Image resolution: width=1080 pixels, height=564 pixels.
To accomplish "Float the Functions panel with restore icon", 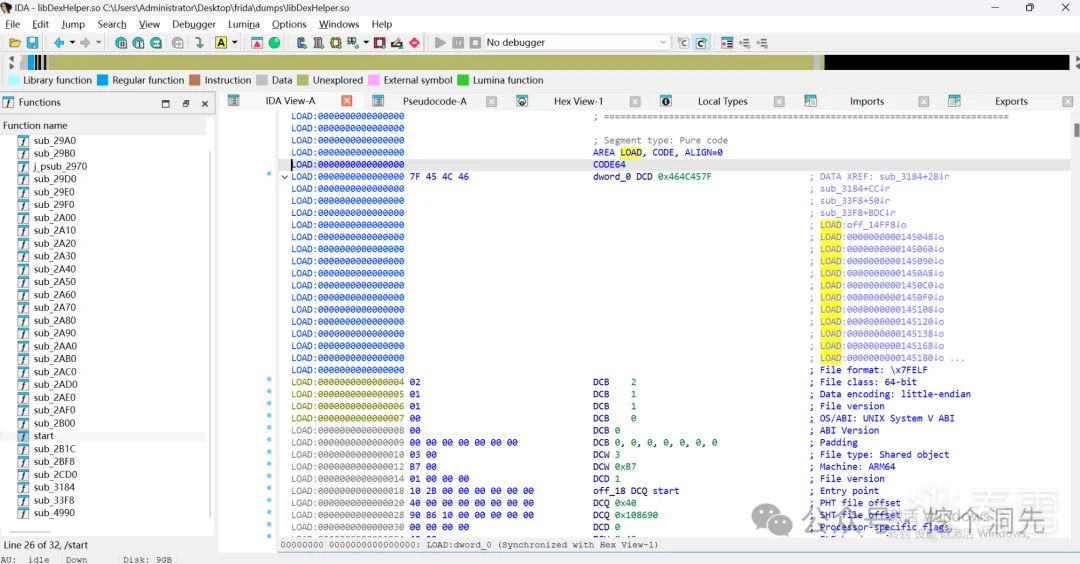I will [x=185, y=103].
